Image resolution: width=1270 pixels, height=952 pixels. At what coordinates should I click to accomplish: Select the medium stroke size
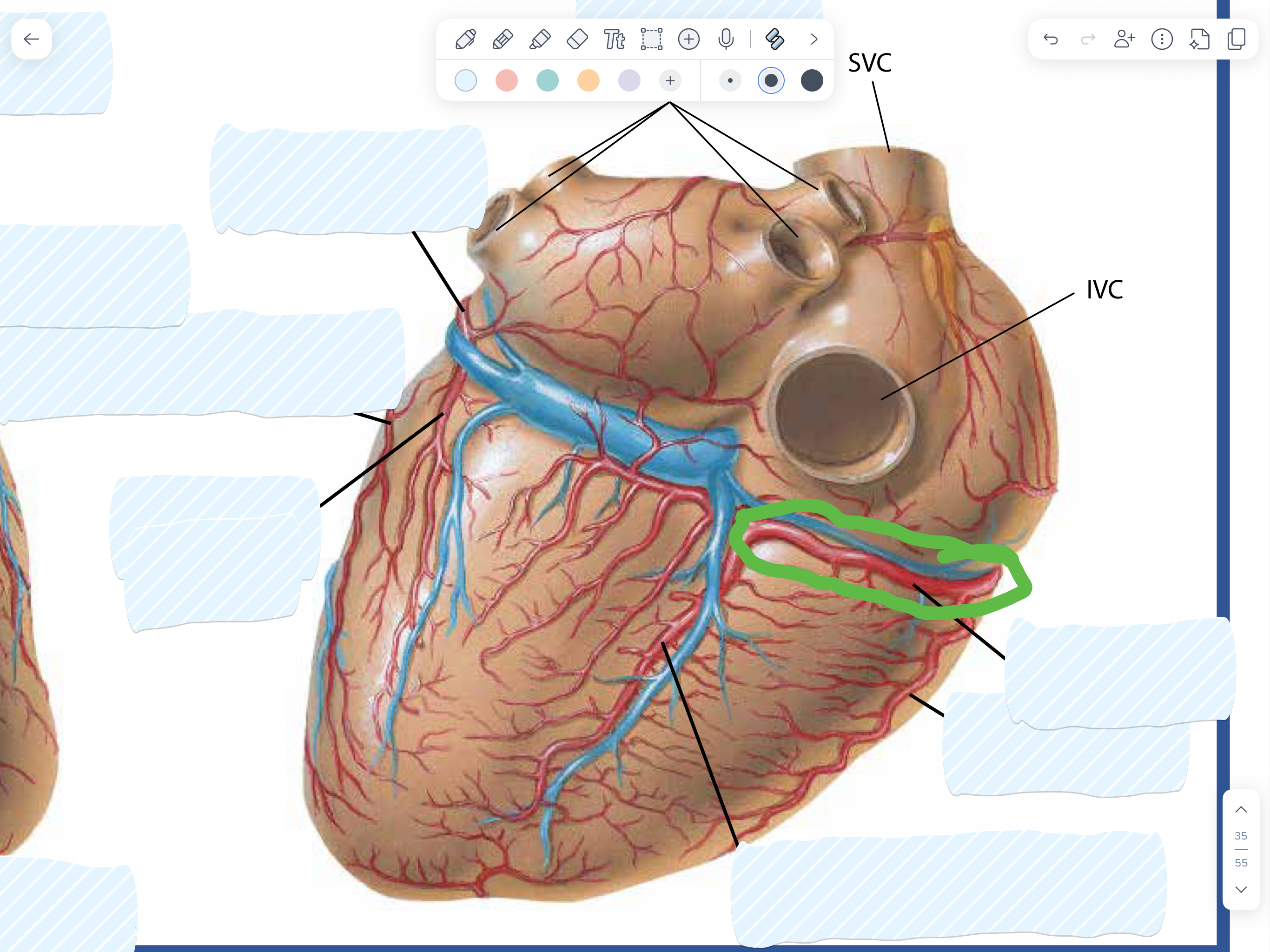771,80
